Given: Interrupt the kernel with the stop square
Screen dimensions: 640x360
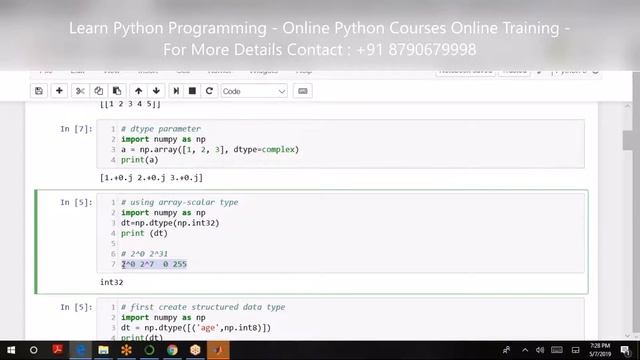Looking at the screenshot, I should pyautogui.click(x=192, y=91).
